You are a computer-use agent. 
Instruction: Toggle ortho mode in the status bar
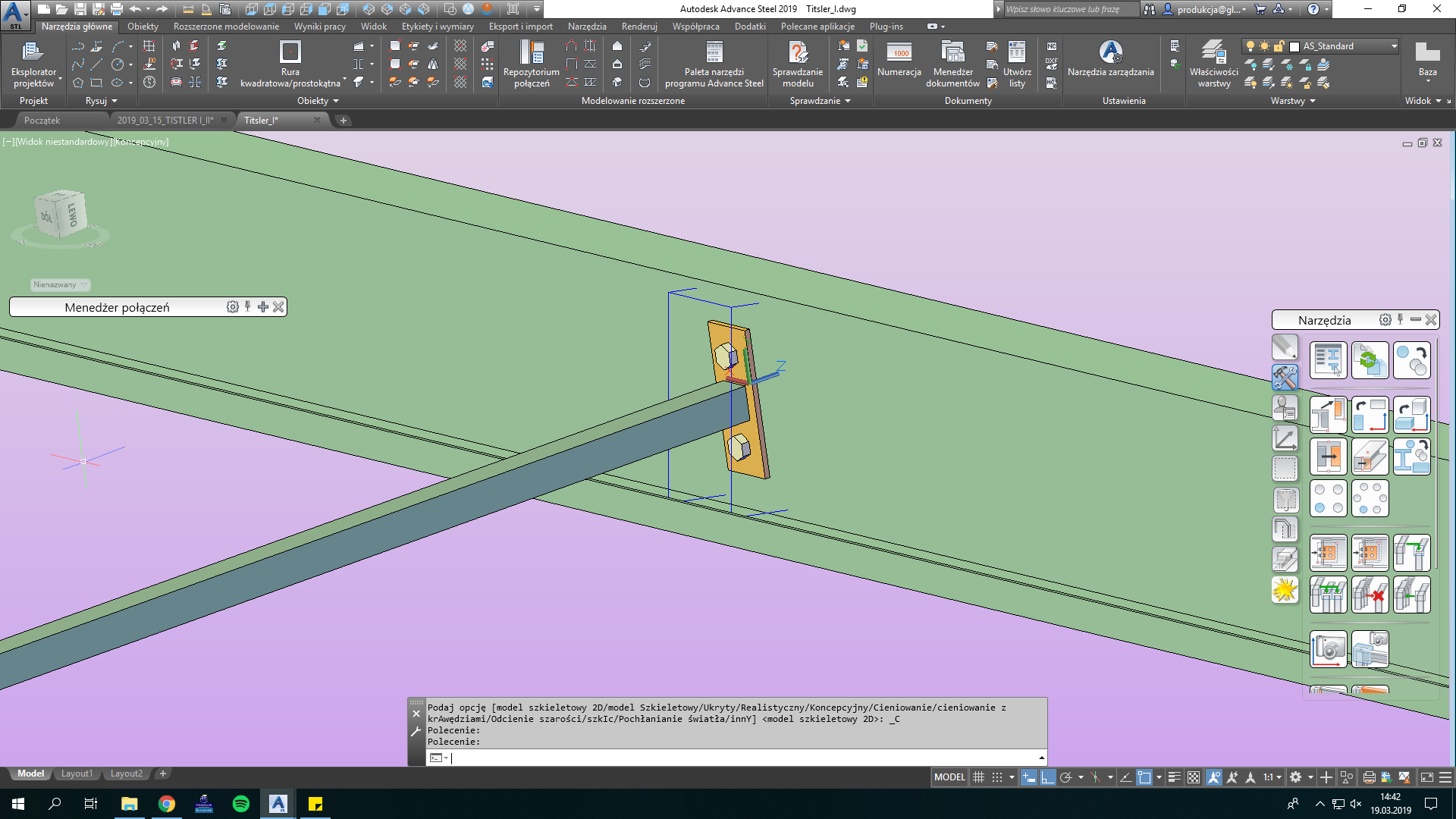1047,777
